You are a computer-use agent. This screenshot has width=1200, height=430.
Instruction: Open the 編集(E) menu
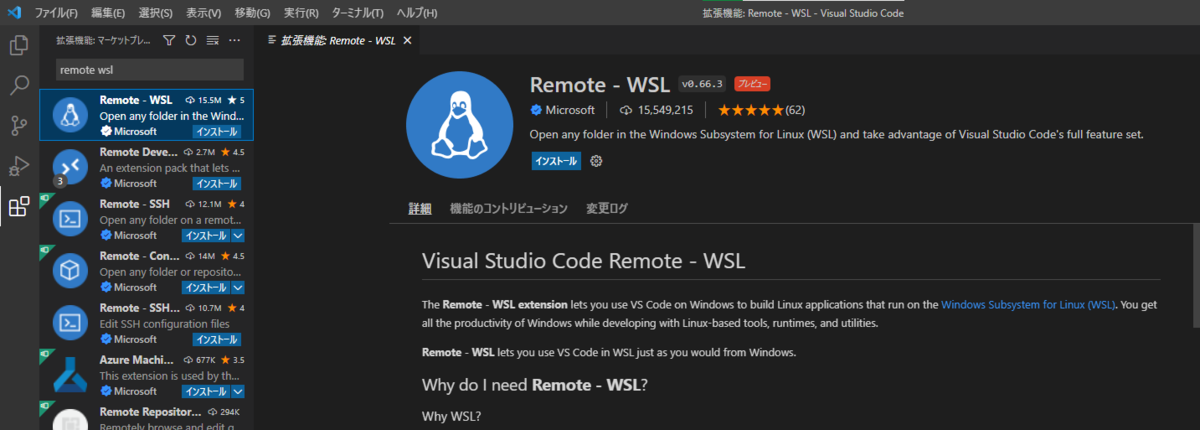point(108,13)
